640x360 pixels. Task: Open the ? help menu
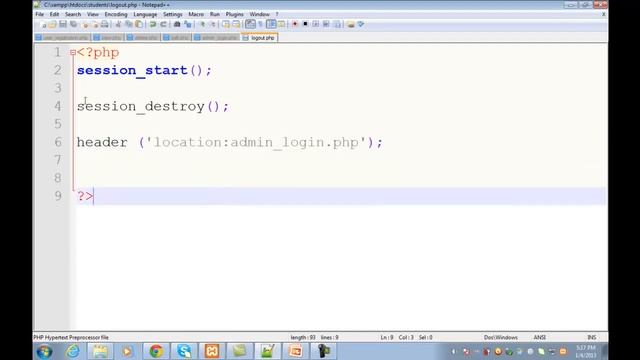(277, 14)
